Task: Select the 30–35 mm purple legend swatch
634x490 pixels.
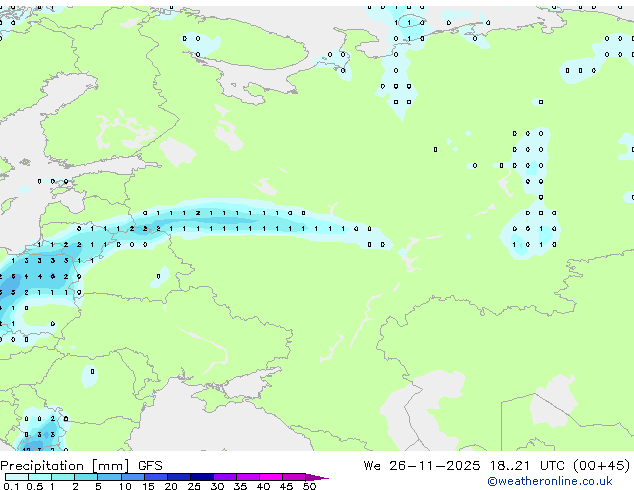Action: (224, 477)
